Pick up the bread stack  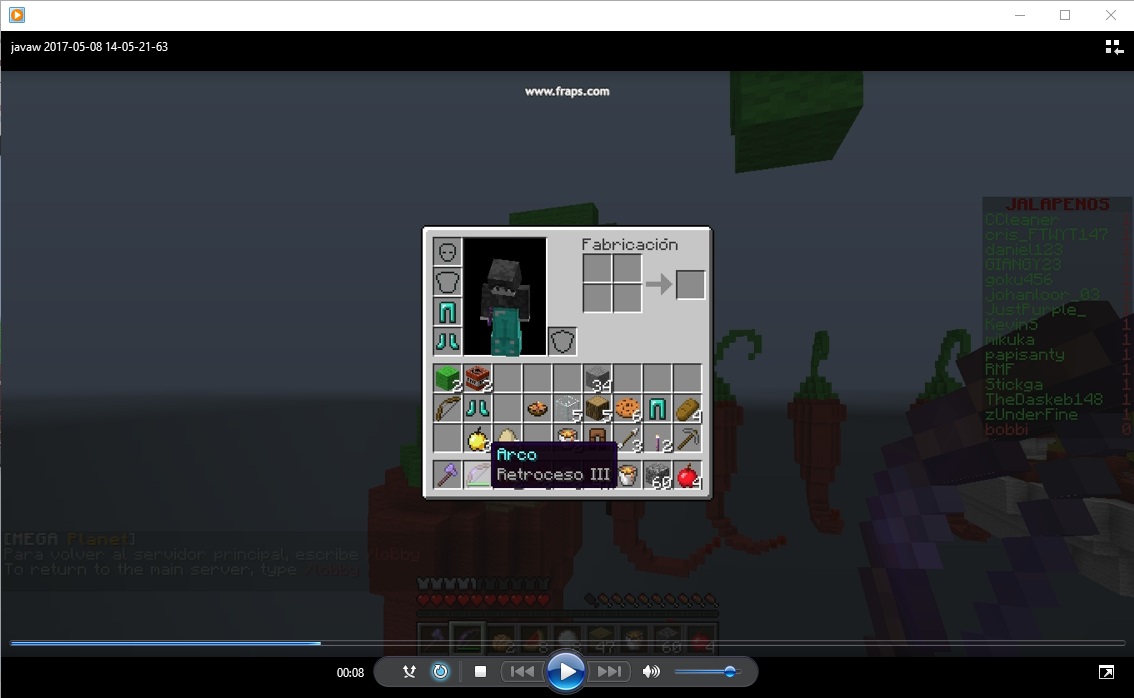coord(688,409)
